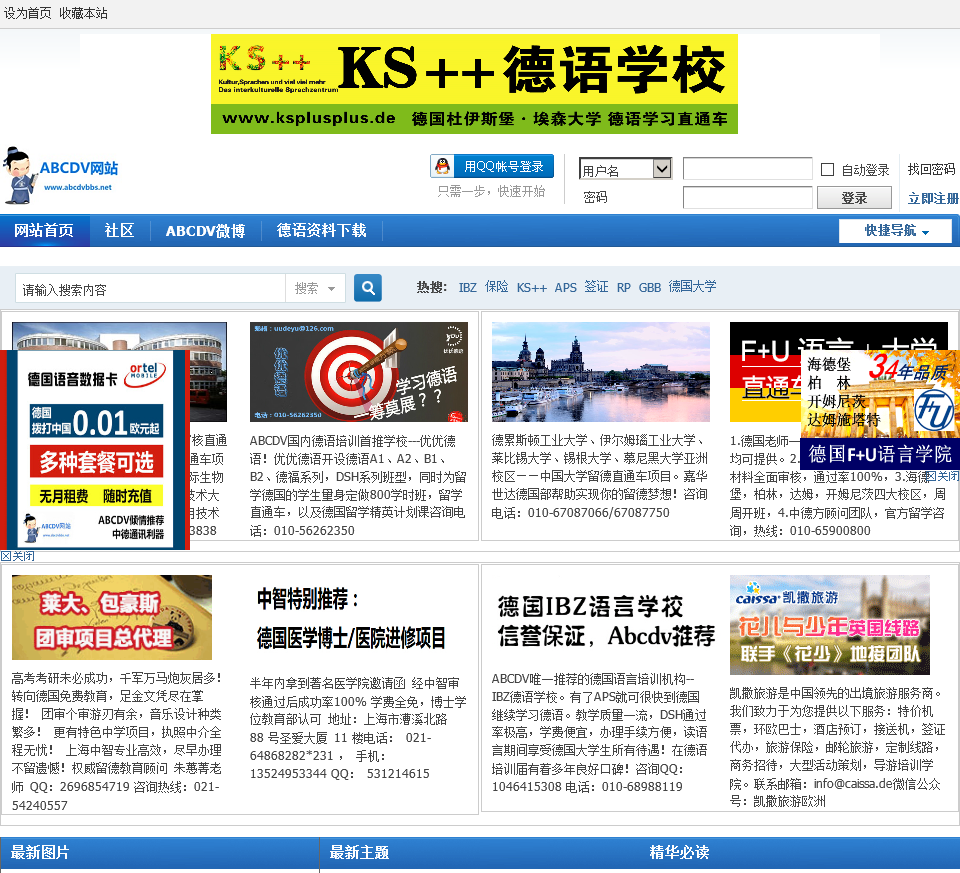Click the search content input box

(x=150, y=289)
